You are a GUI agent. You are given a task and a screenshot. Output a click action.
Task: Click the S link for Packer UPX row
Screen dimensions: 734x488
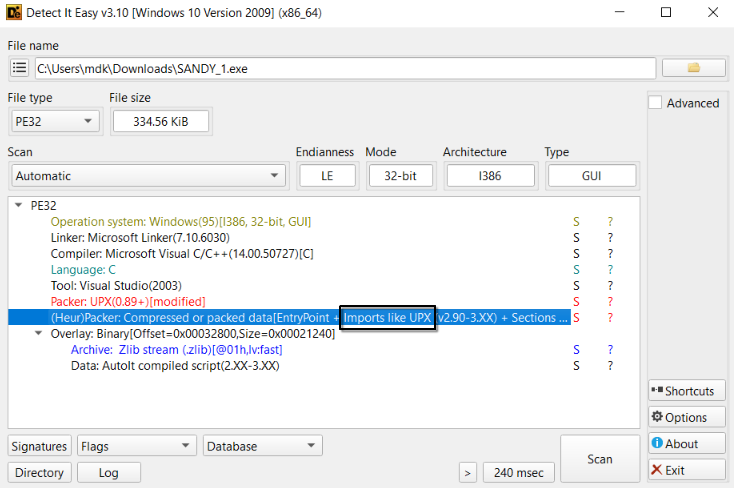pyautogui.click(x=576, y=301)
